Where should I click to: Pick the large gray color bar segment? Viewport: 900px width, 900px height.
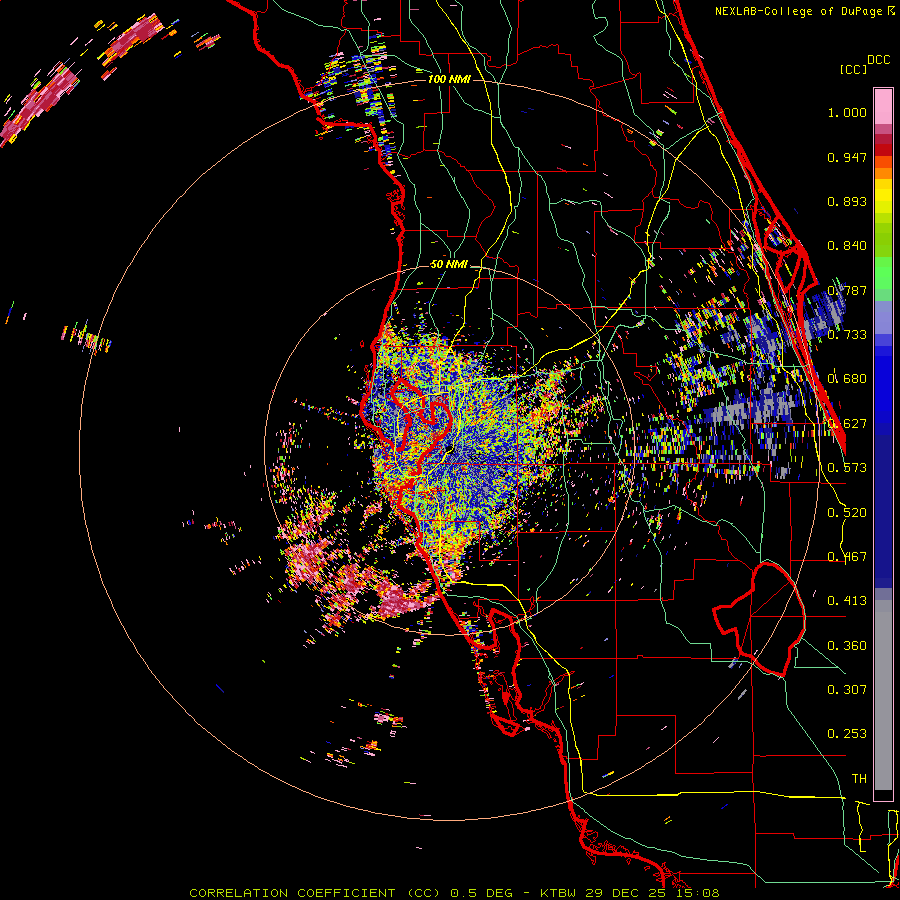[x=883, y=695]
